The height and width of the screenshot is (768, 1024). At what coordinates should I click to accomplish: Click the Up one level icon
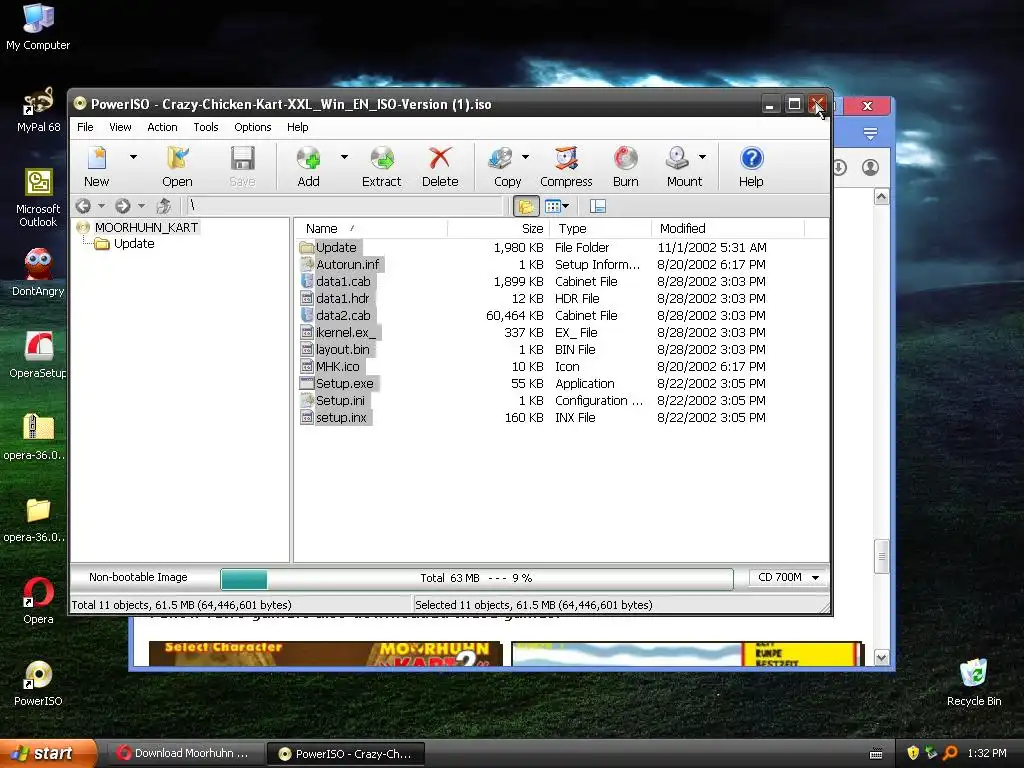pyautogui.click(x=164, y=206)
